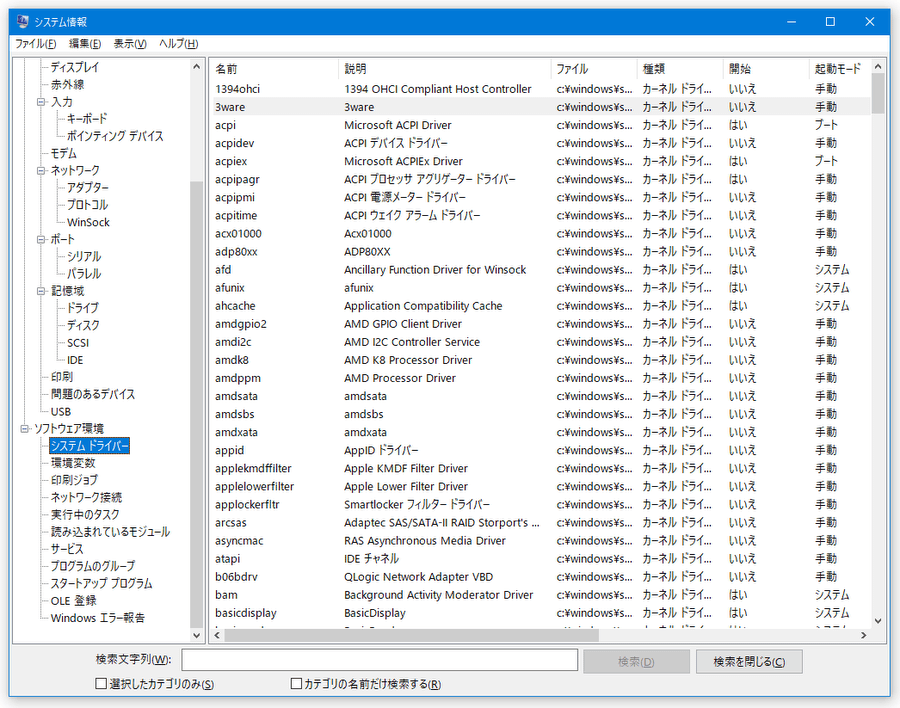
Task: Click horizontal scrollbar left arrow
Action: tap(218, 635)
